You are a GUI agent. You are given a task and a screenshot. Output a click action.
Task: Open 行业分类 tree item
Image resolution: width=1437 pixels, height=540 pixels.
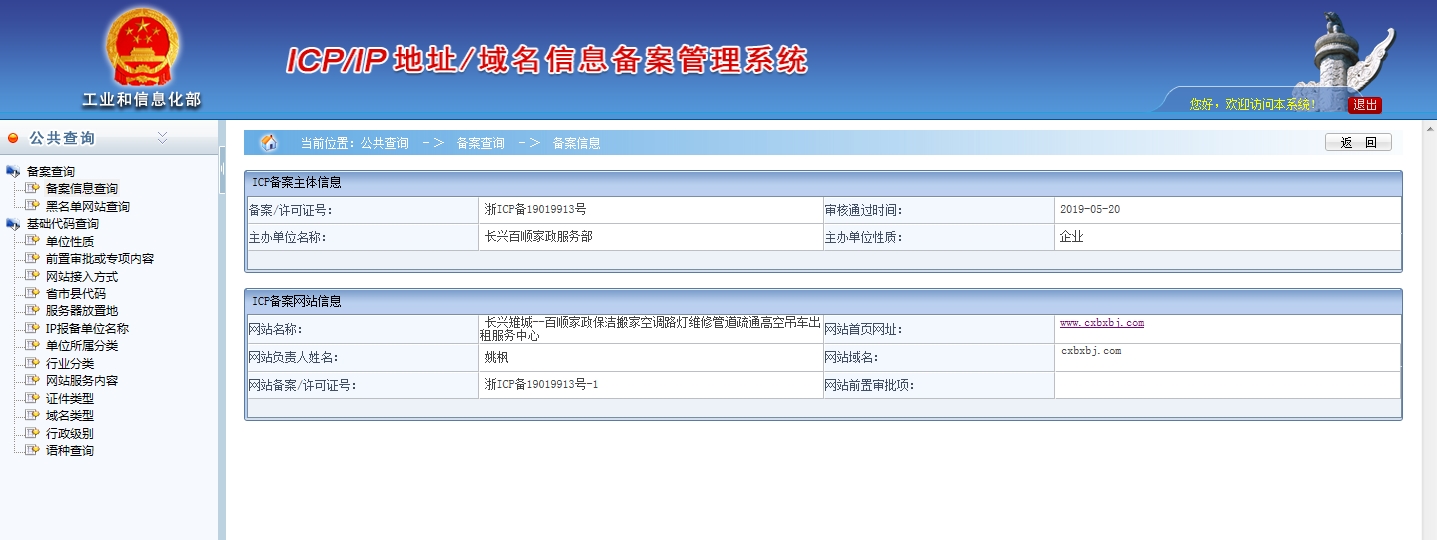70,364
